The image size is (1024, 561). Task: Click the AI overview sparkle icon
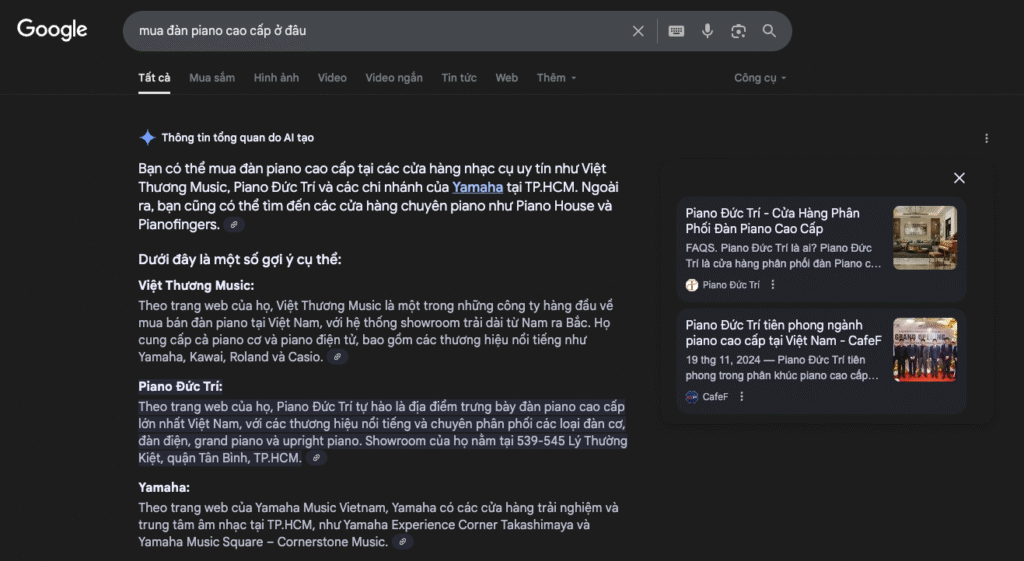tap(147, 137)
